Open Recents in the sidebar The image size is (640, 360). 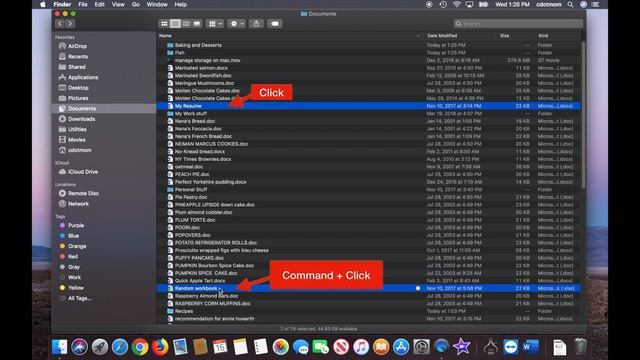pos(78,56)
